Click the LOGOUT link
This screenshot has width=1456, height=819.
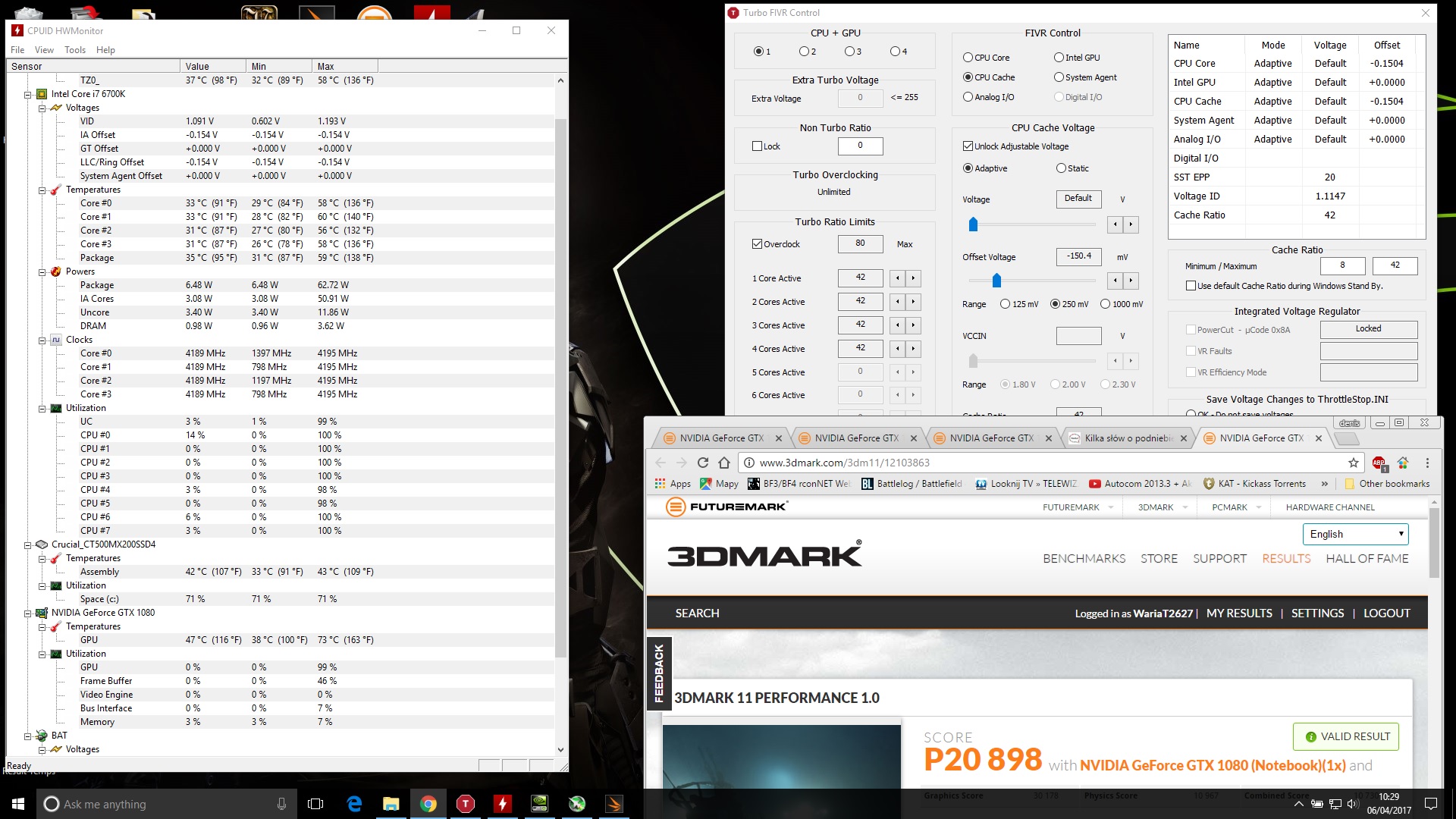[1386, 613]
